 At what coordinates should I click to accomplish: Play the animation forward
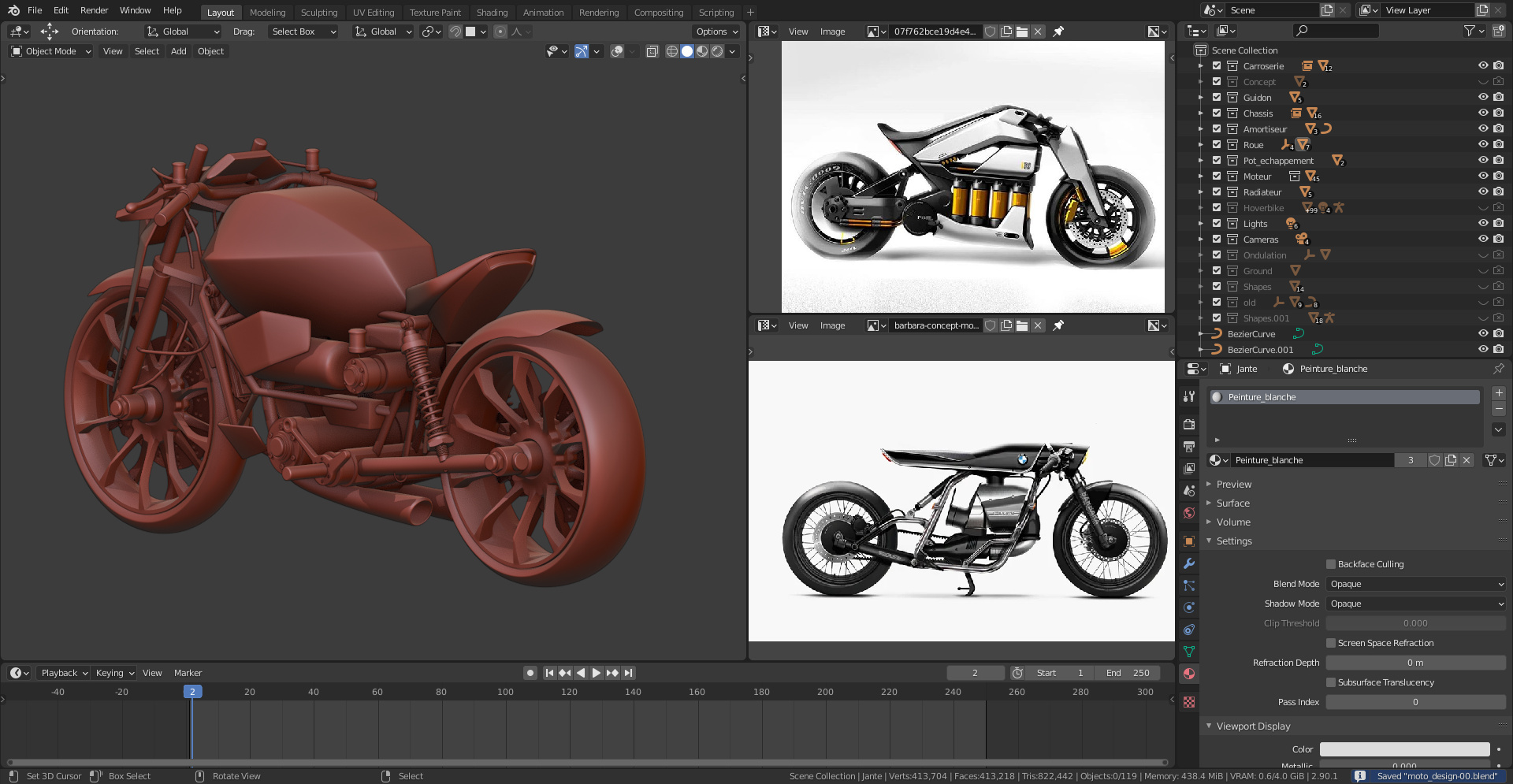597,673
